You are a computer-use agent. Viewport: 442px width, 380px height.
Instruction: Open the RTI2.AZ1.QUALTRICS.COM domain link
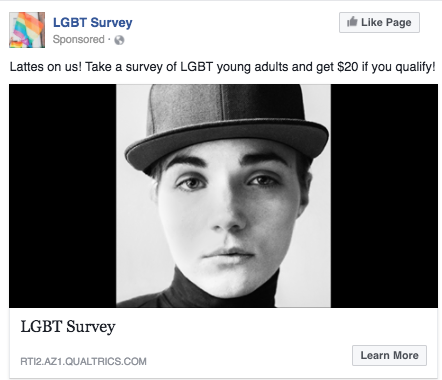pyautogui.click(x=83, y=361)
